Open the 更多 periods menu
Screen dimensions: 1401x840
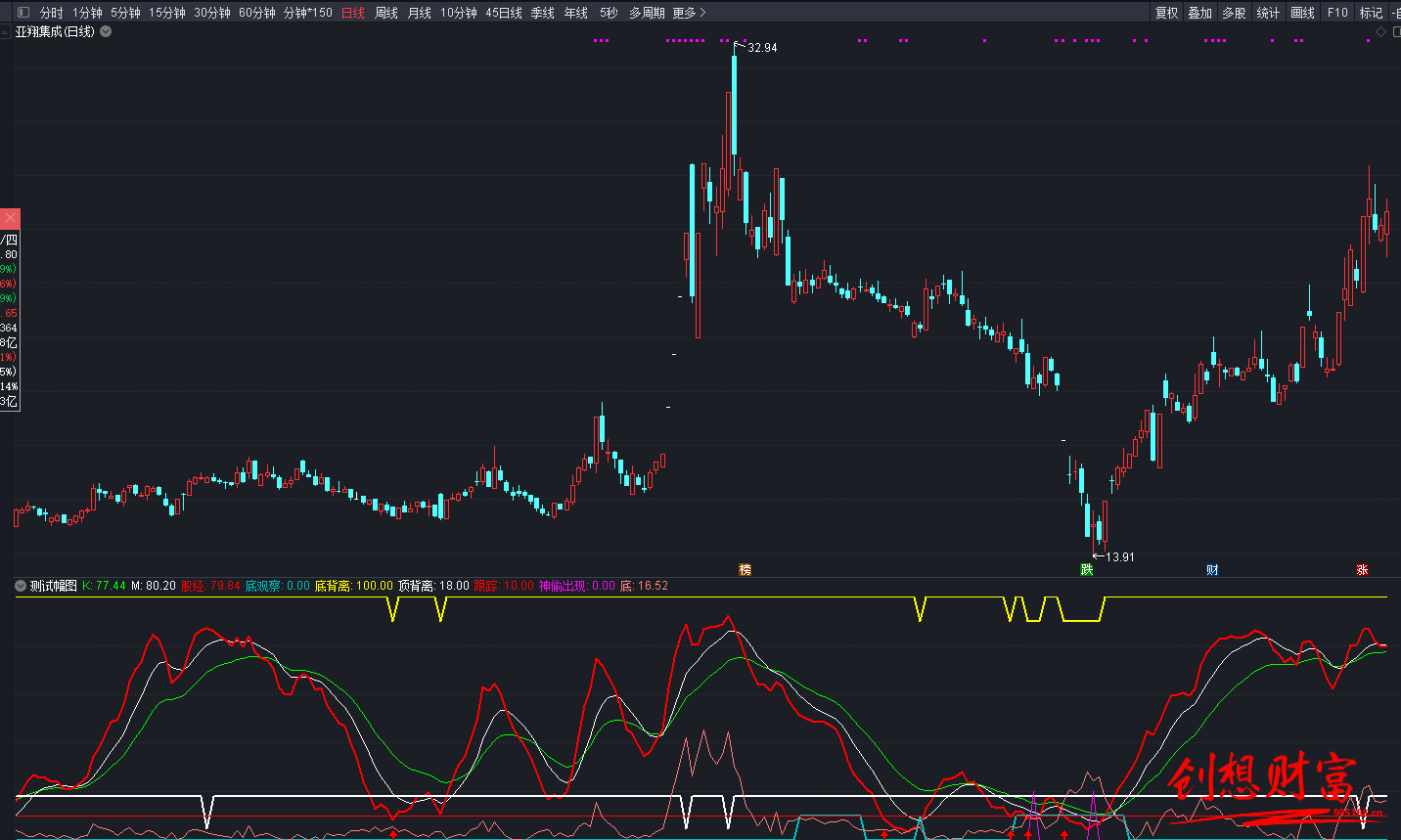[689, 13]
